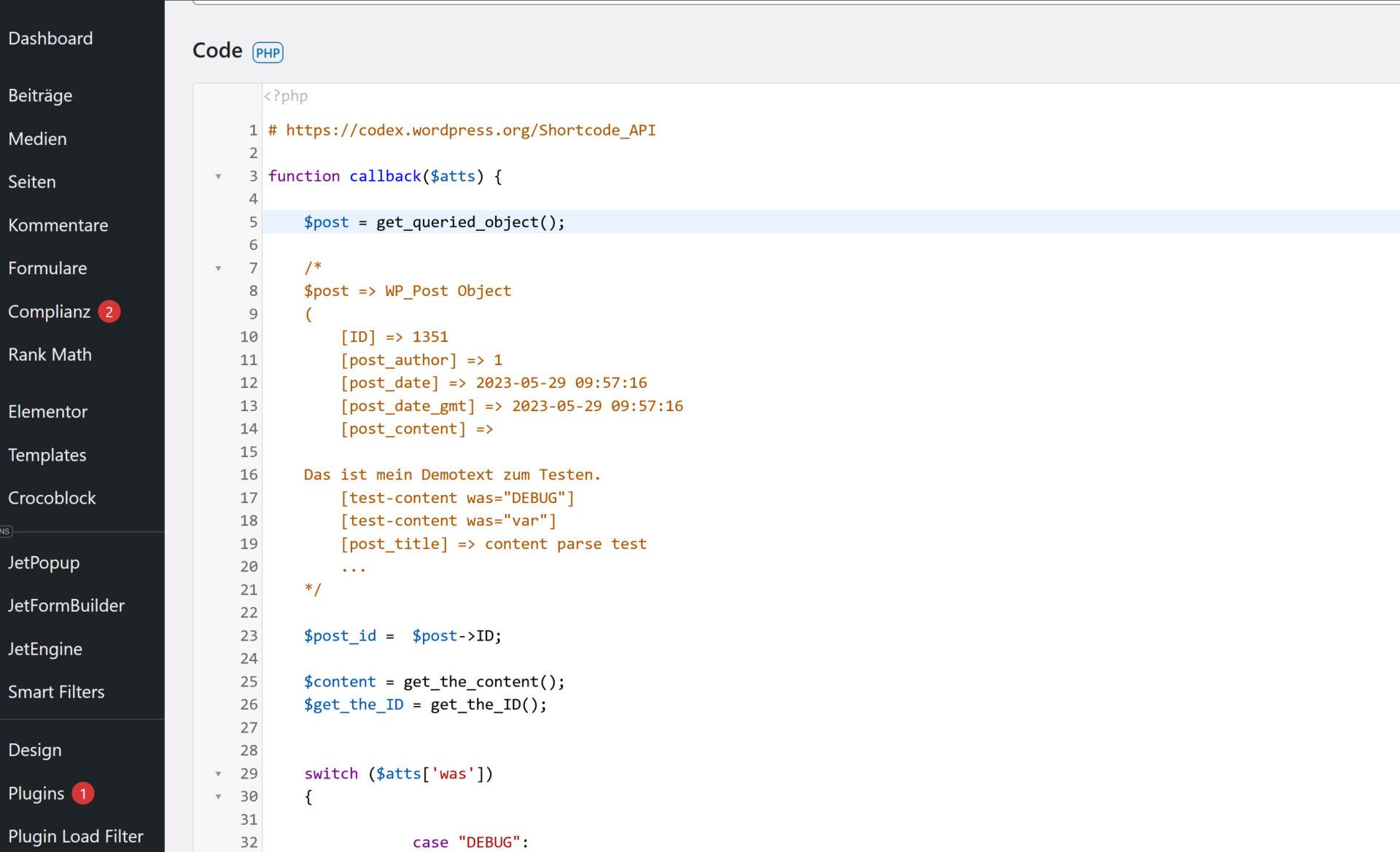Viewport: 1400px width, 852px height.
Task: Open Beiträge in the sidebar
Action: [x=40, y=95]
